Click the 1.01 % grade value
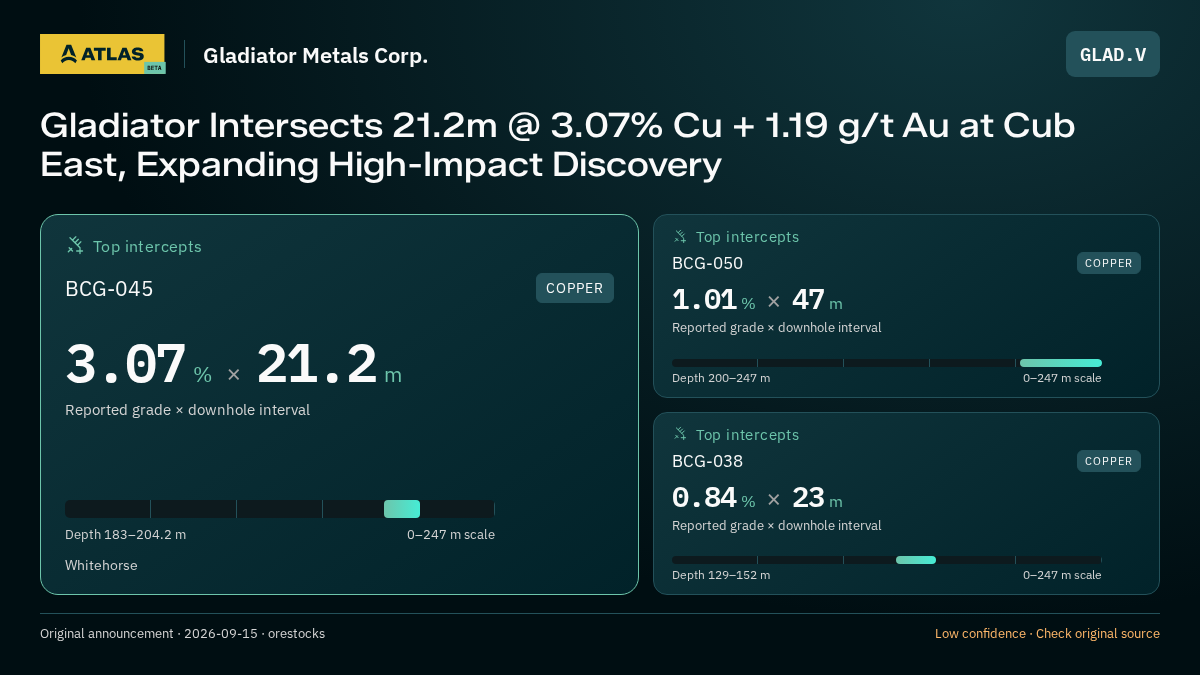Screen dimensions: 1200x675 click(713, 301)
